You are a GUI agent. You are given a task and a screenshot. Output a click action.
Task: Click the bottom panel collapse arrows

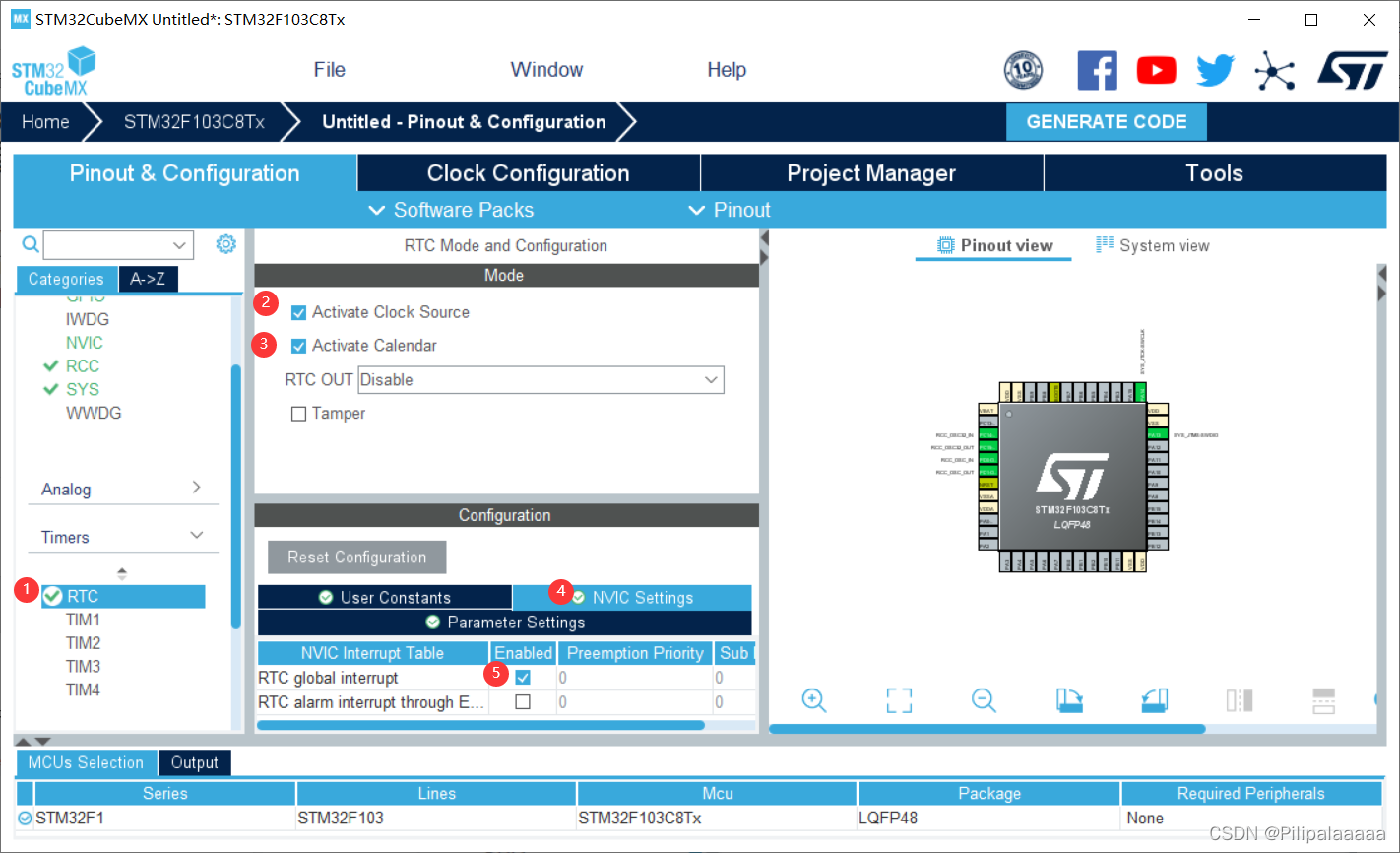click(32, 741)
